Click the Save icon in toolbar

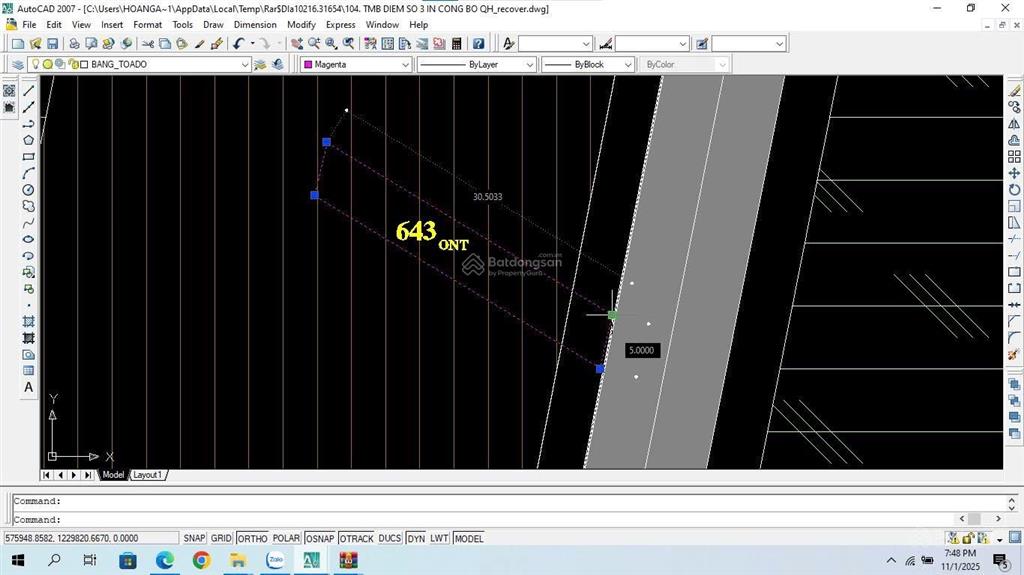(x=52, y=44)
